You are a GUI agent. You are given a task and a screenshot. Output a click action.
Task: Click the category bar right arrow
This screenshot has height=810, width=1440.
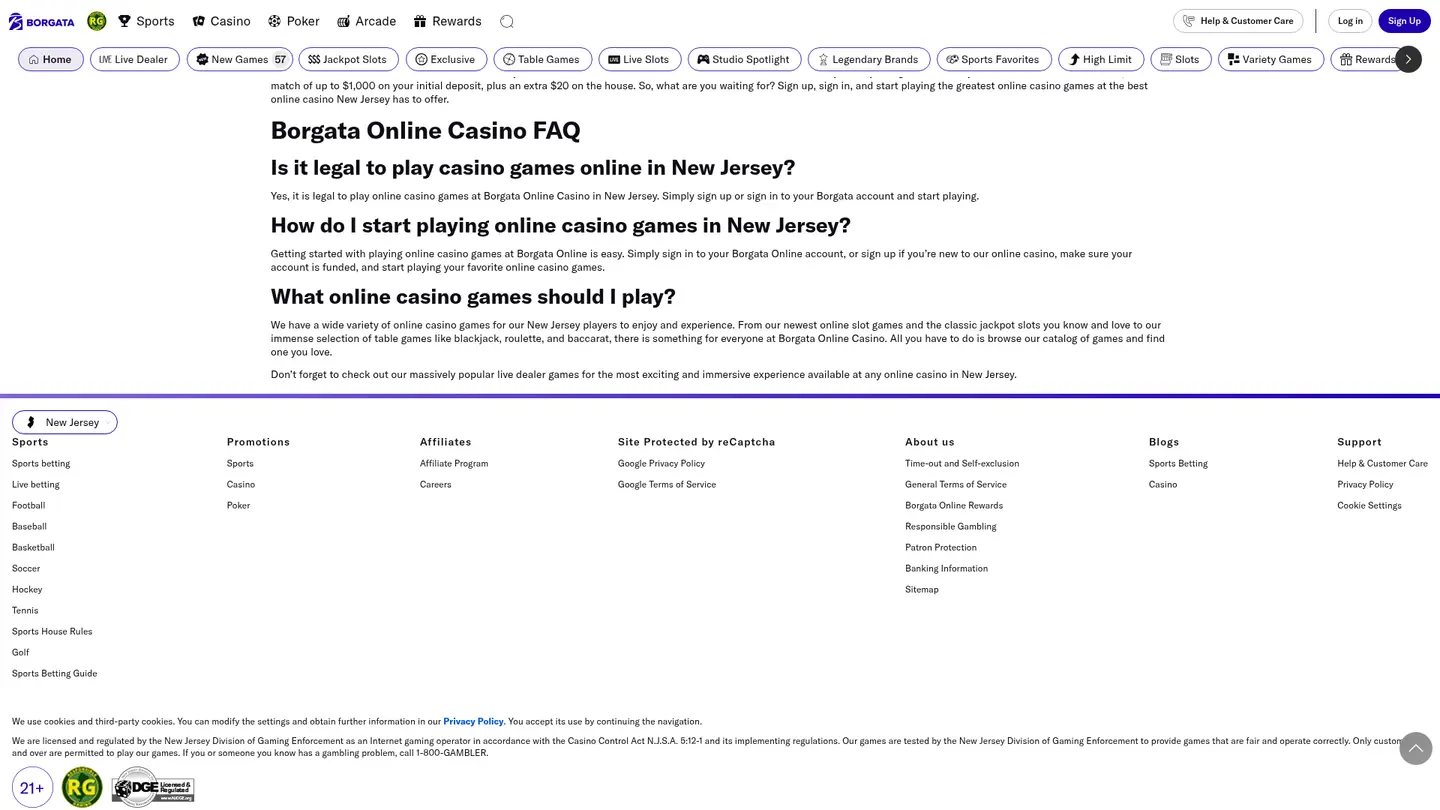[x=1408, y=59]
